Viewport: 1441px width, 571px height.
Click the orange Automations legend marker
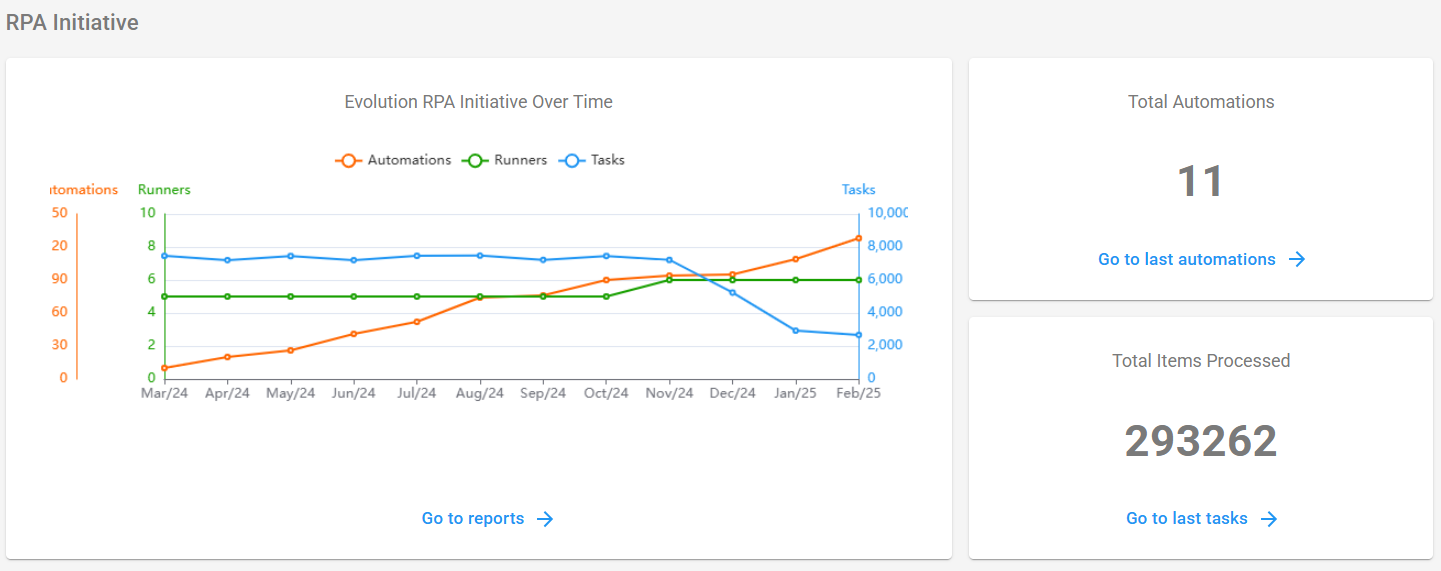click(x=348, y=160)
